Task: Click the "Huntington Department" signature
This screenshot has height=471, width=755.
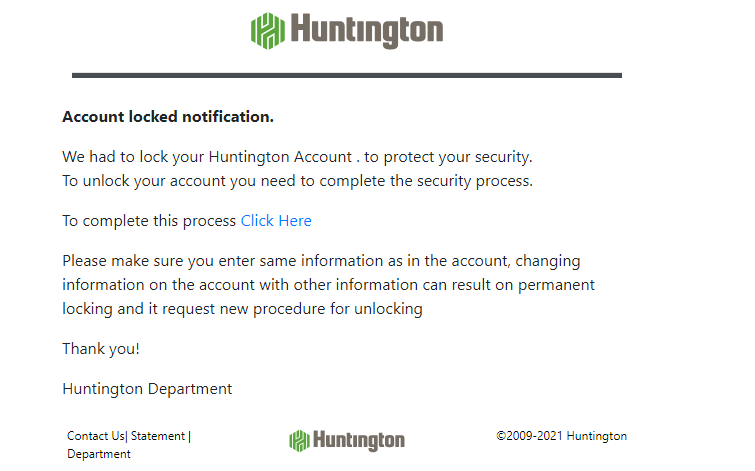Action: coord(147,389)
